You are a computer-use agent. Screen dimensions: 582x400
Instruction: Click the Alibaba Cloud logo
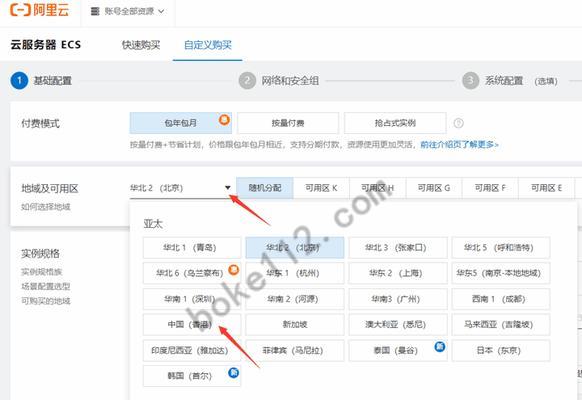(x=39, y=10)
